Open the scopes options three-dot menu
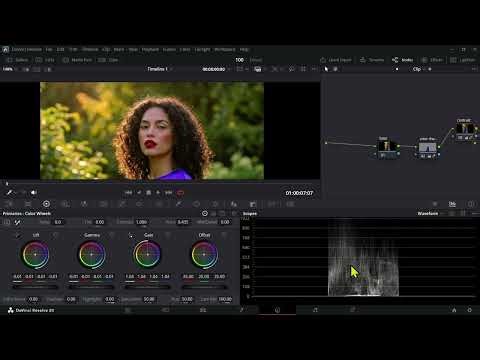This screenshot has height=360, width=480. (475, 213)
